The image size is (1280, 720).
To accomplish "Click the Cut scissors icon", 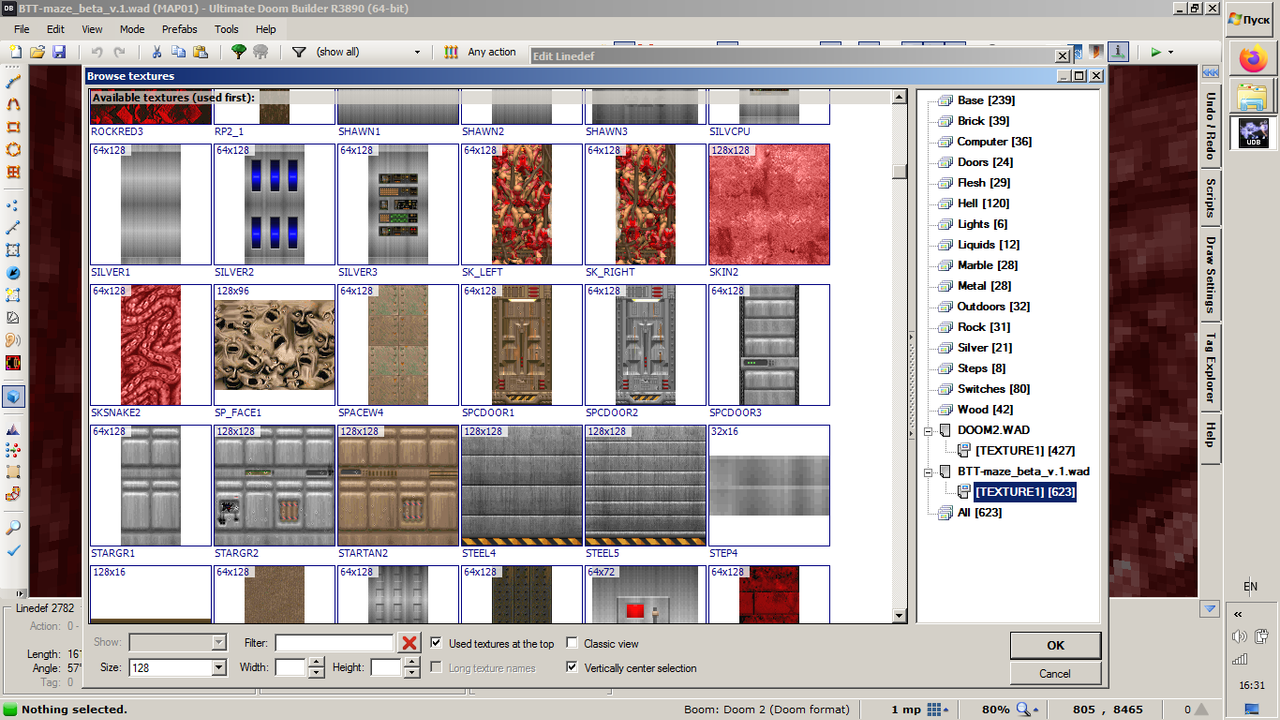I will pos(156,52).
